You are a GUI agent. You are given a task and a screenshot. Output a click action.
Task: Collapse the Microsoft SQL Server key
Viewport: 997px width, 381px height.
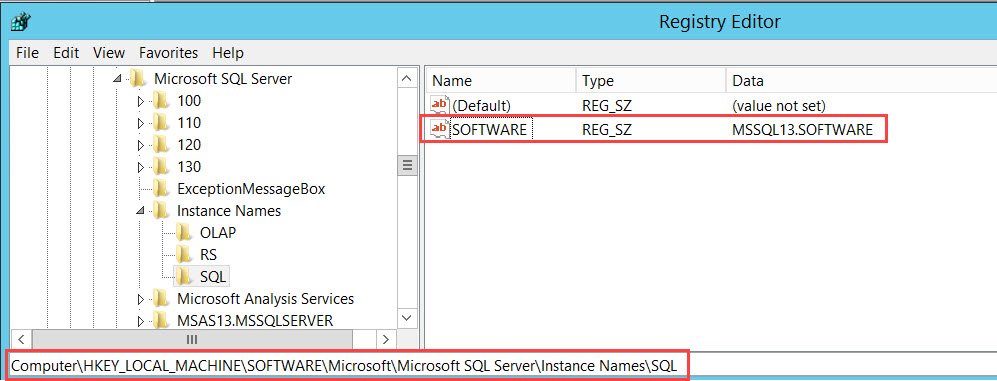[x=117, y=80]
